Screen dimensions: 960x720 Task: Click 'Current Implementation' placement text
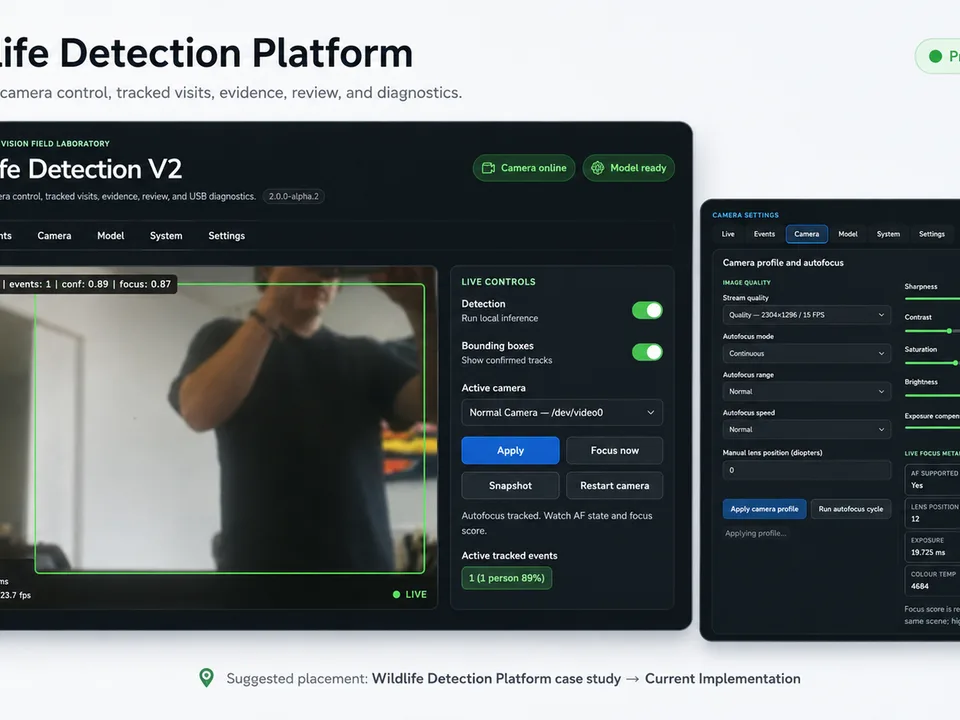point(722,678)
